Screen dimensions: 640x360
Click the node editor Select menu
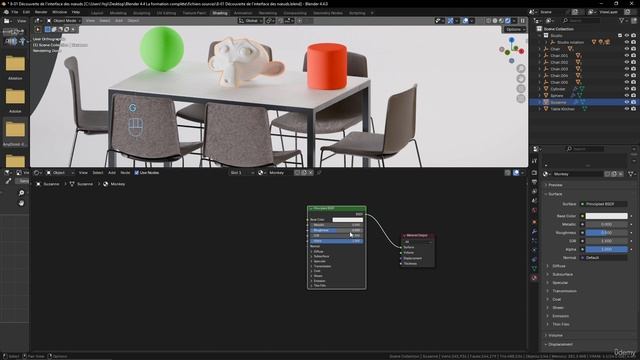click(98, 173)
